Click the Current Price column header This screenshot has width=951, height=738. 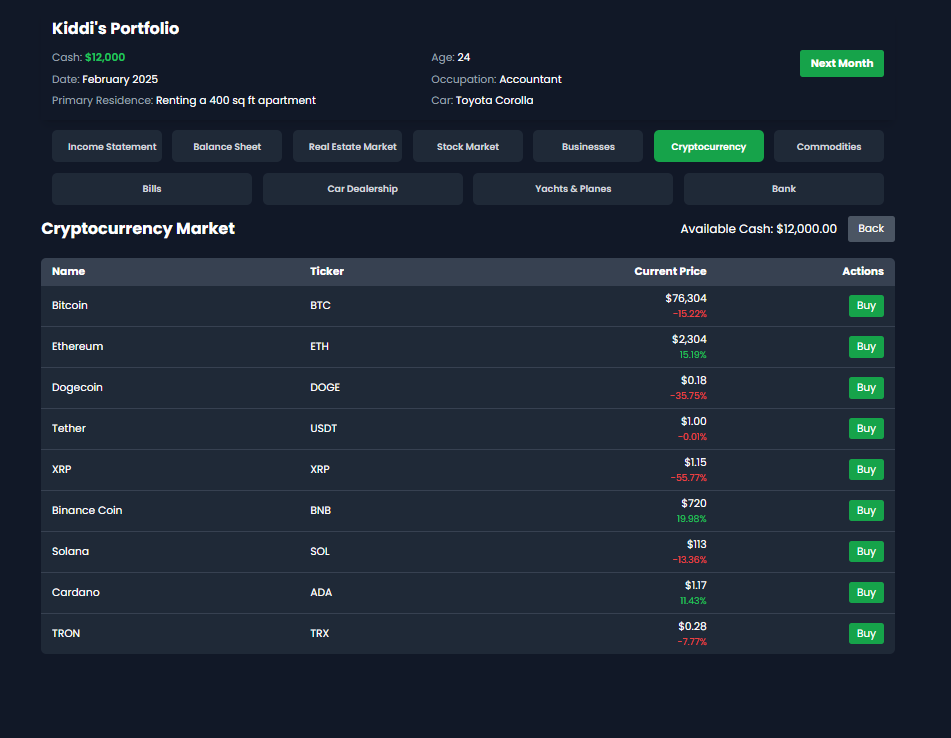click(670, 271)
